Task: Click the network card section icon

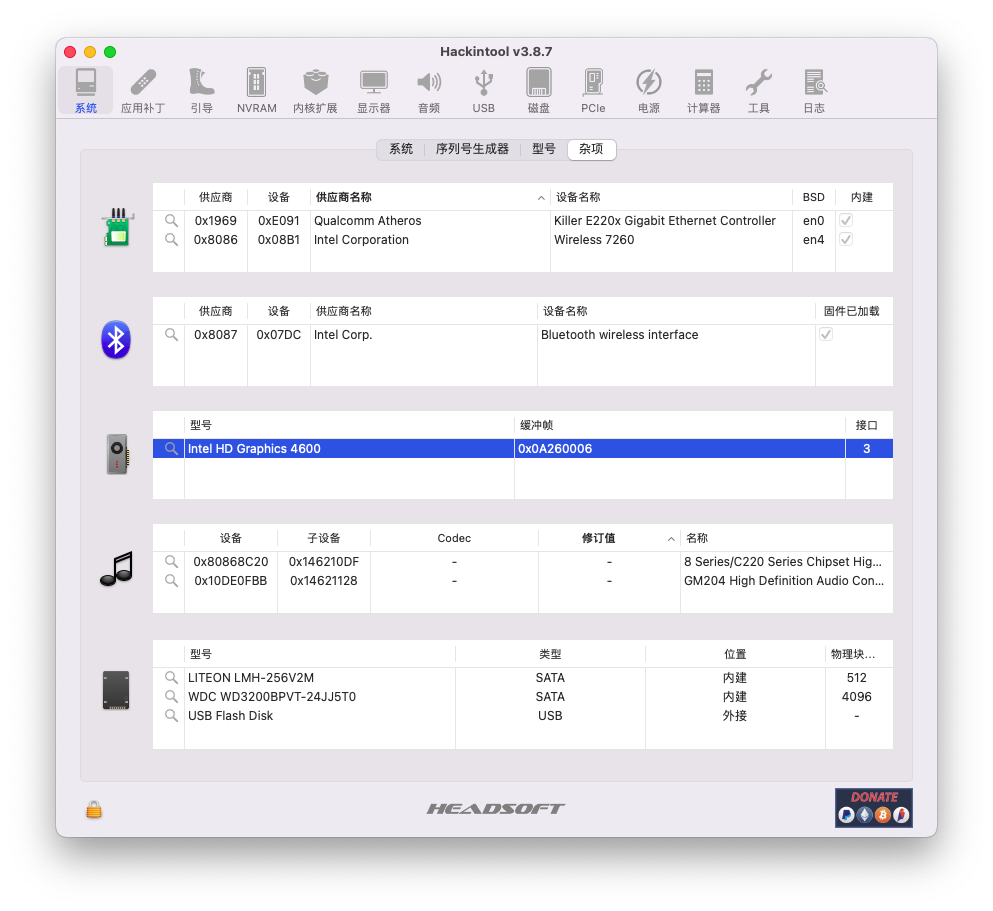Action: [x=117, y=227]
